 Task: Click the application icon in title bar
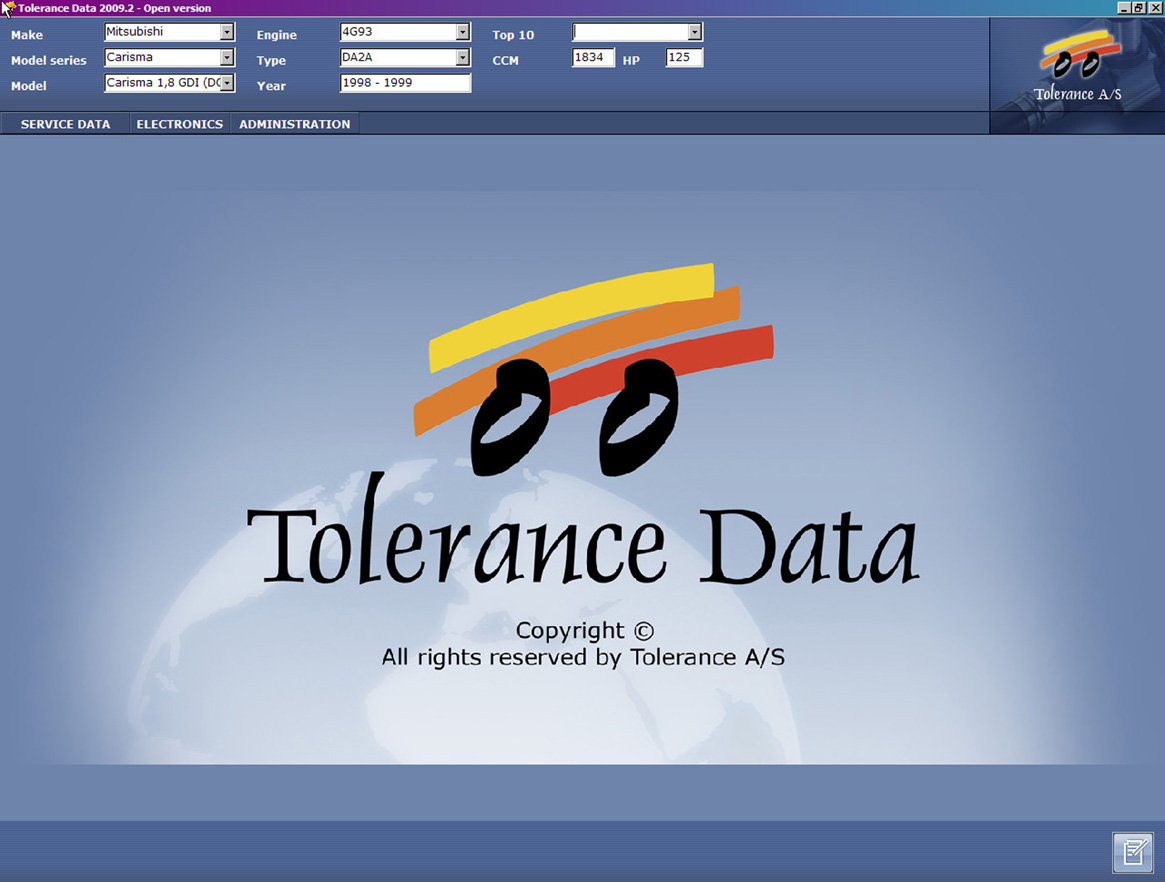click(8, 8)
